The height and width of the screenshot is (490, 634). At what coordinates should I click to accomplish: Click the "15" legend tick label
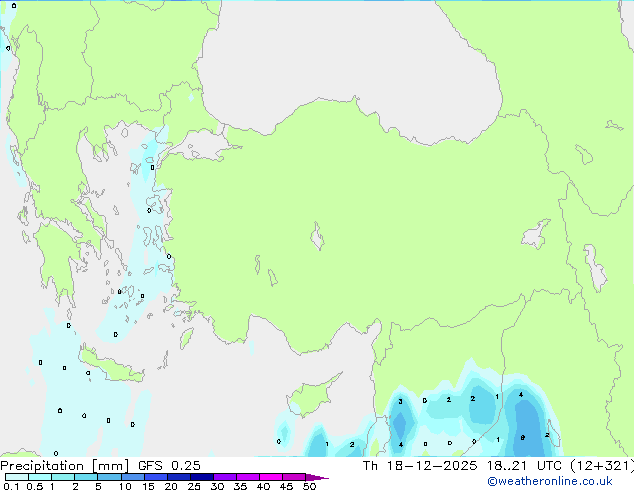pyautogui.click(x=148, y=486)
